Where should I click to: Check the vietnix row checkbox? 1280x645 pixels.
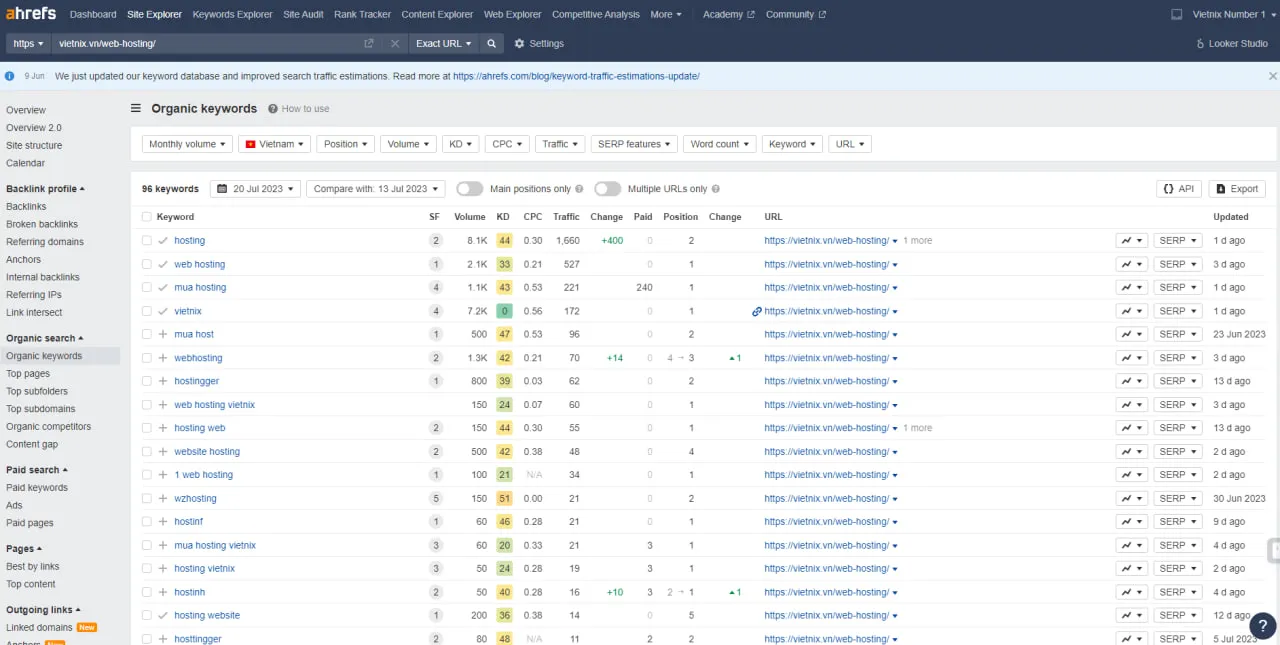tap(147, 311)
